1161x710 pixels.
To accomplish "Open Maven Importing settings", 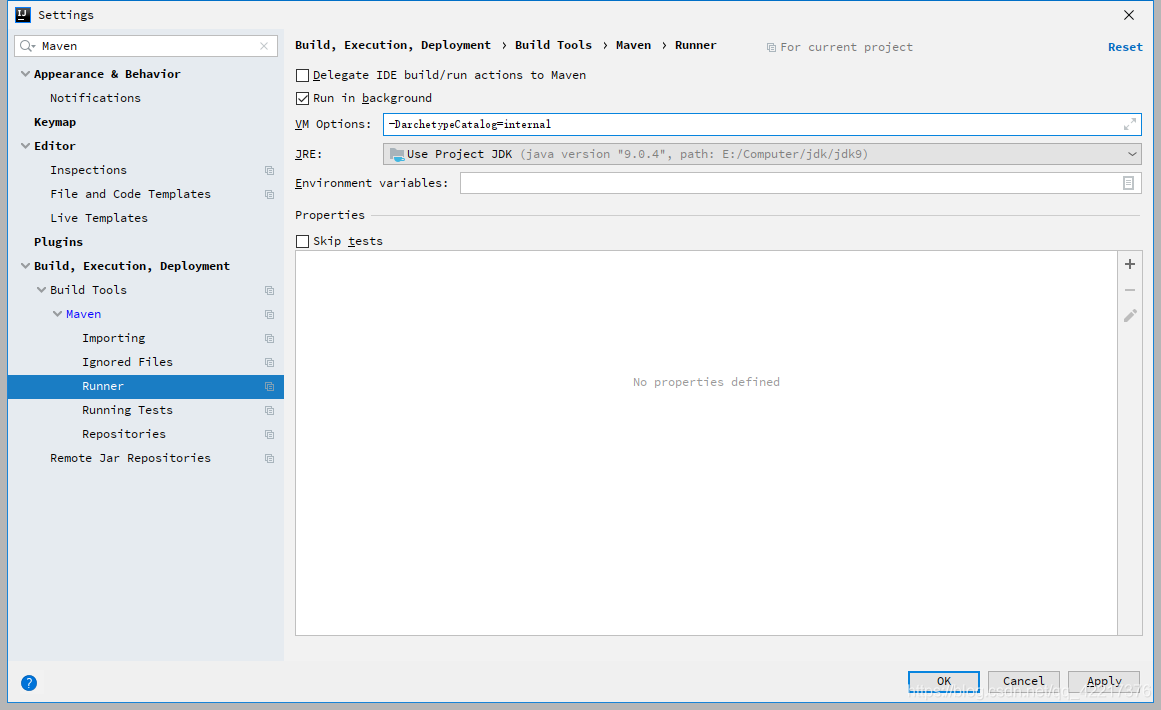I will [114, 338].
